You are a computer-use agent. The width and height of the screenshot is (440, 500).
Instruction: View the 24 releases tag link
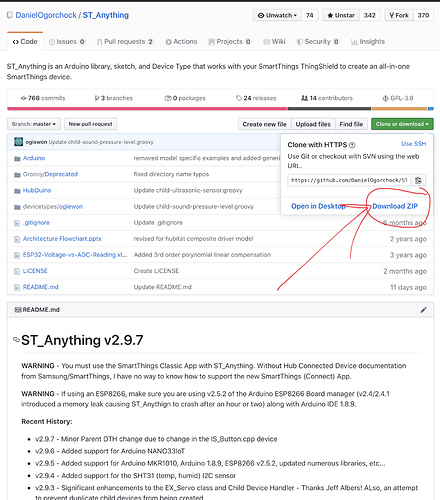256,98
